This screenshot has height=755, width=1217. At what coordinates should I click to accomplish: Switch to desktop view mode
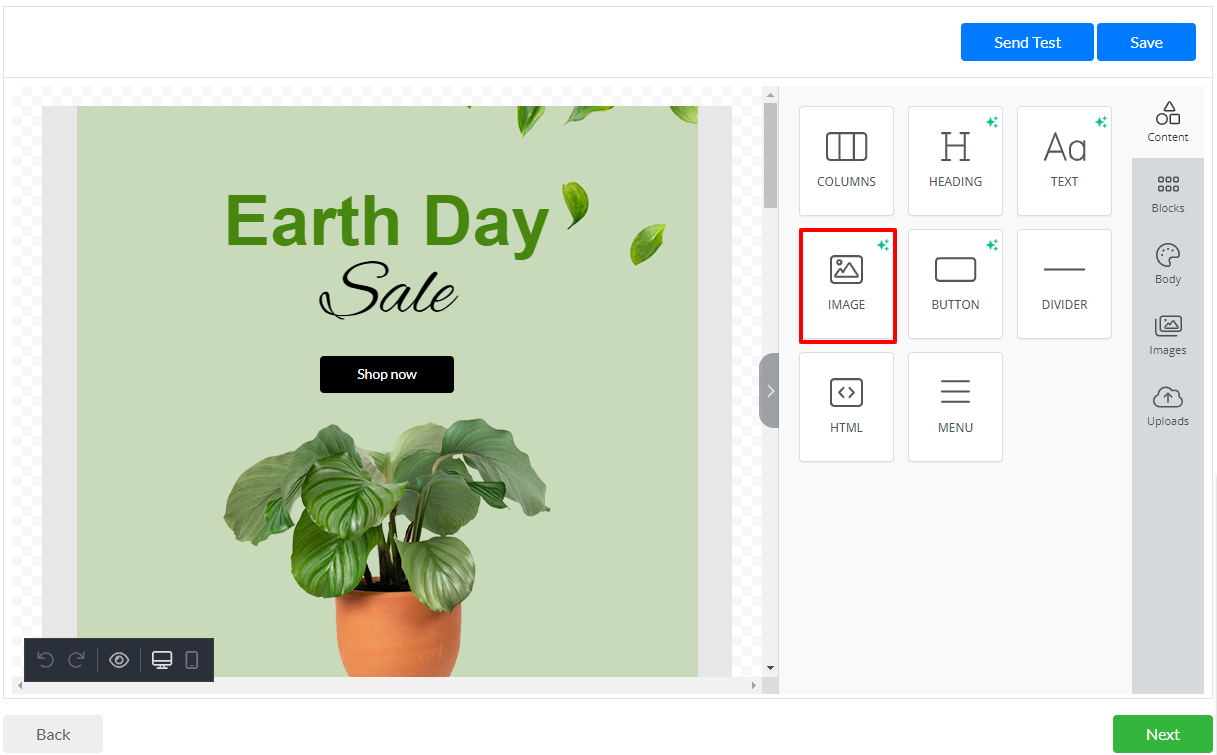pos(162,660)
